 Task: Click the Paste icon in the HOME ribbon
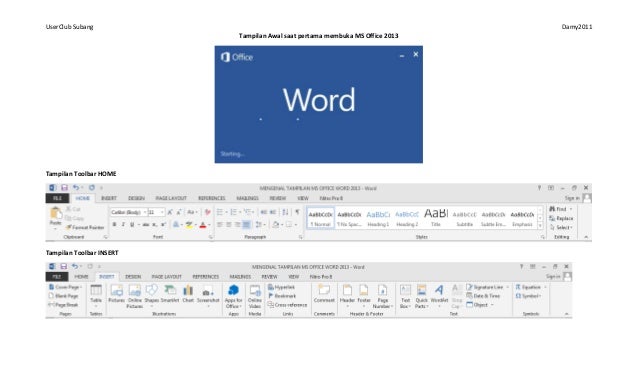pos(55,213)
